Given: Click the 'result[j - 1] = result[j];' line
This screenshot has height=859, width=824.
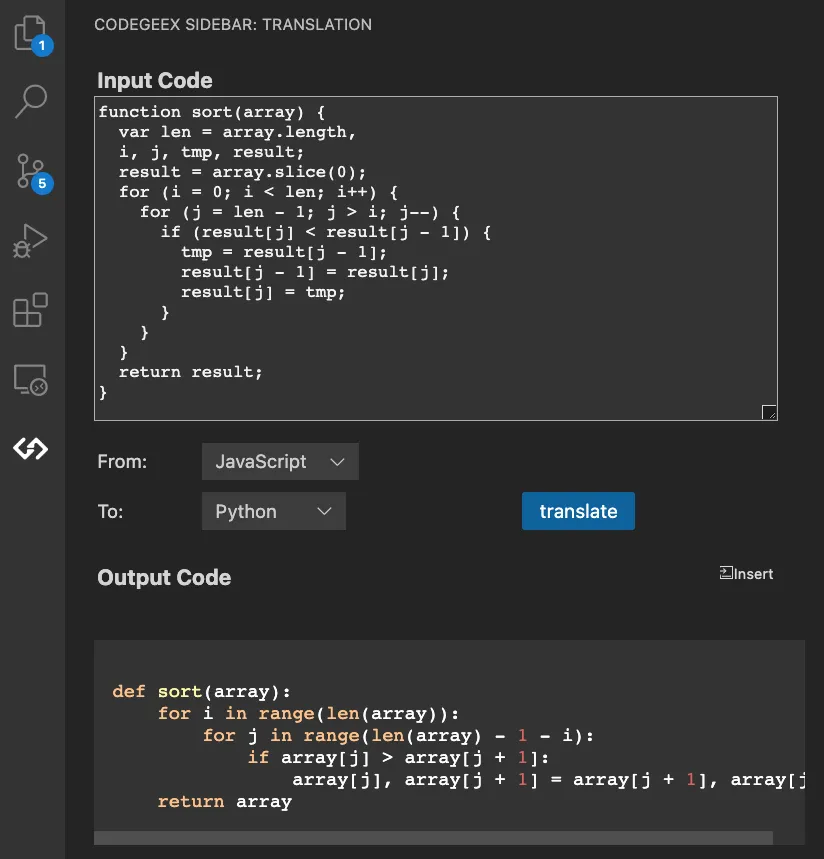Looking at the screenshot, I should click(x=315, y=272).
